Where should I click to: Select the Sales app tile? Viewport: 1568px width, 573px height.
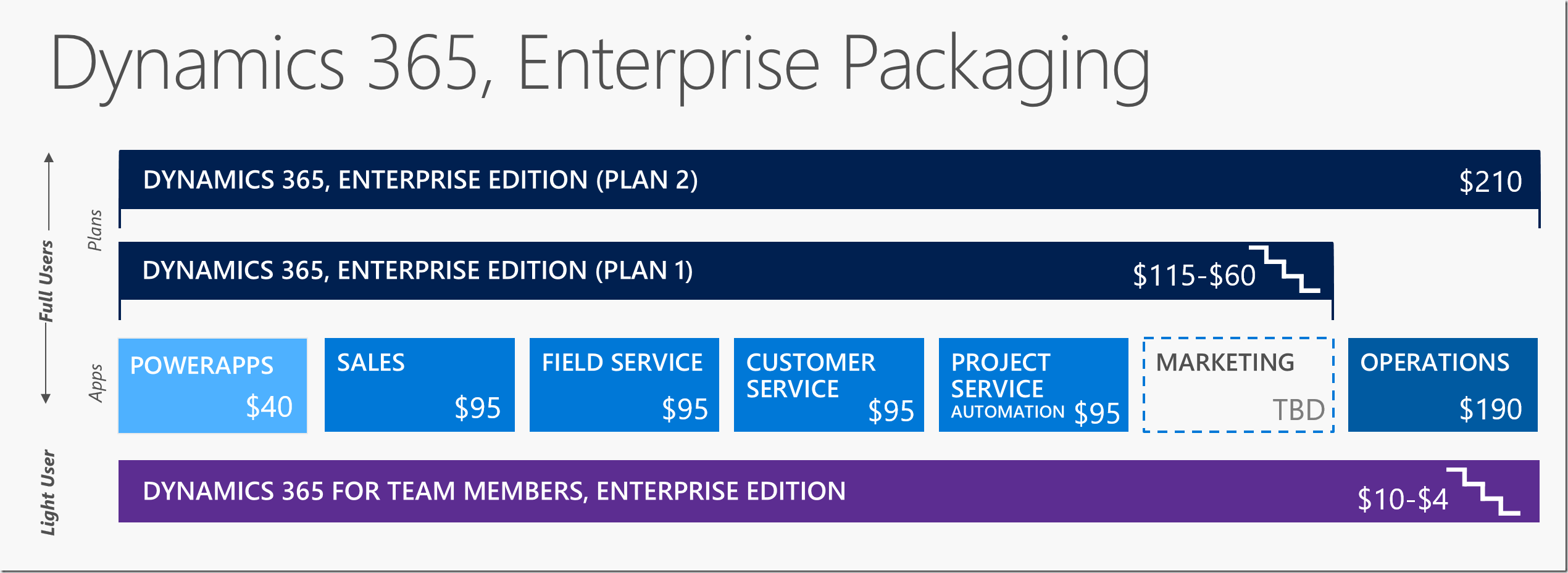(419, 385)
